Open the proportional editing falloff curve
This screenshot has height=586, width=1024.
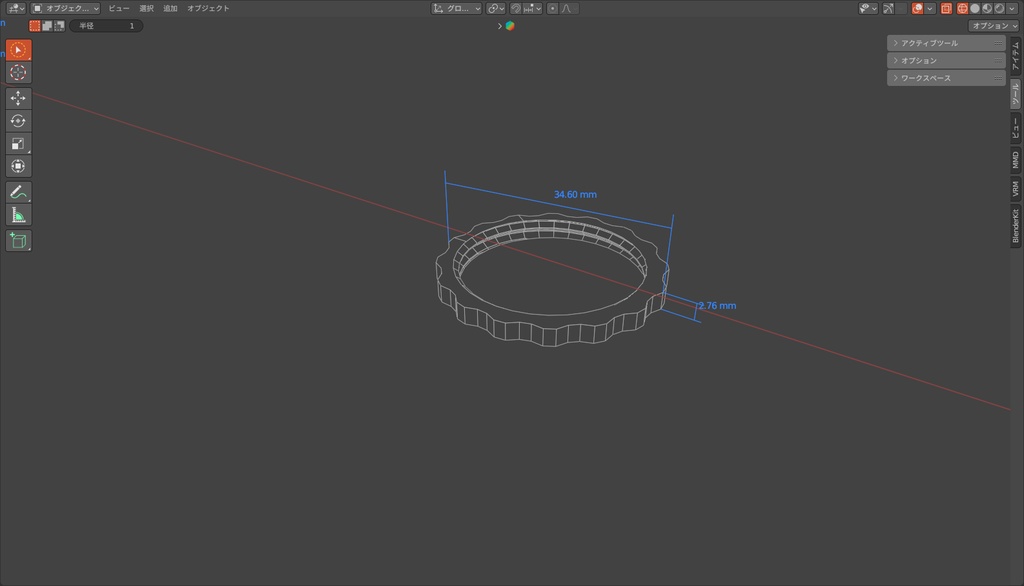(569, 8)
